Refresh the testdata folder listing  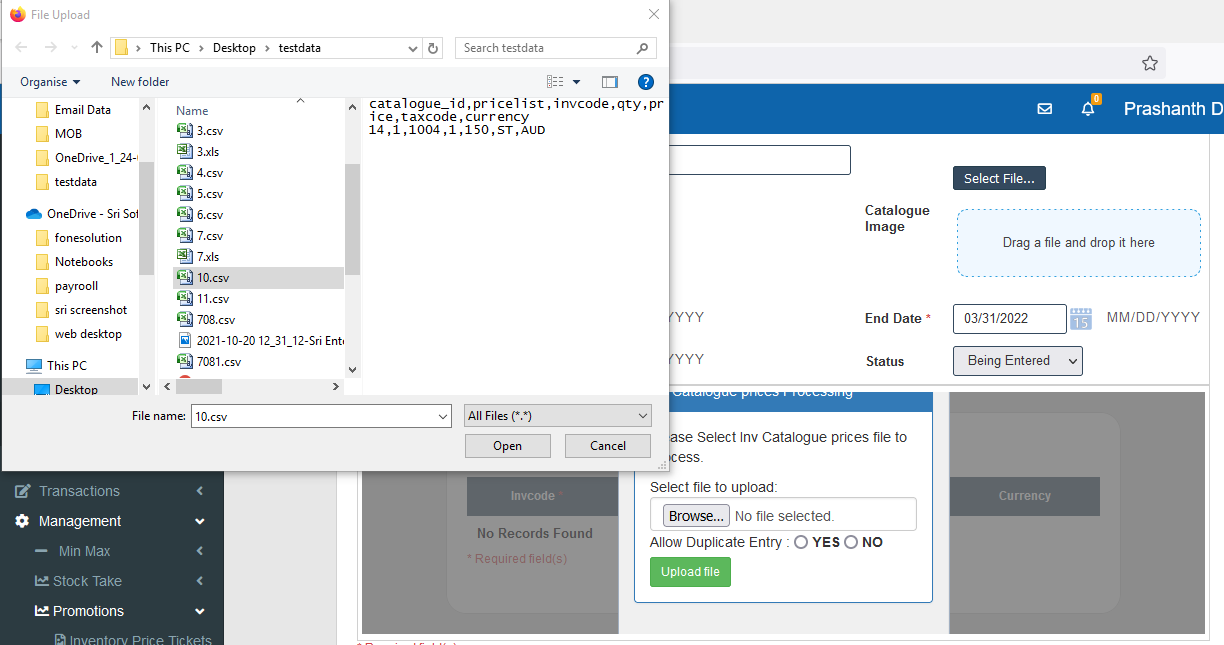coord(433,48)
